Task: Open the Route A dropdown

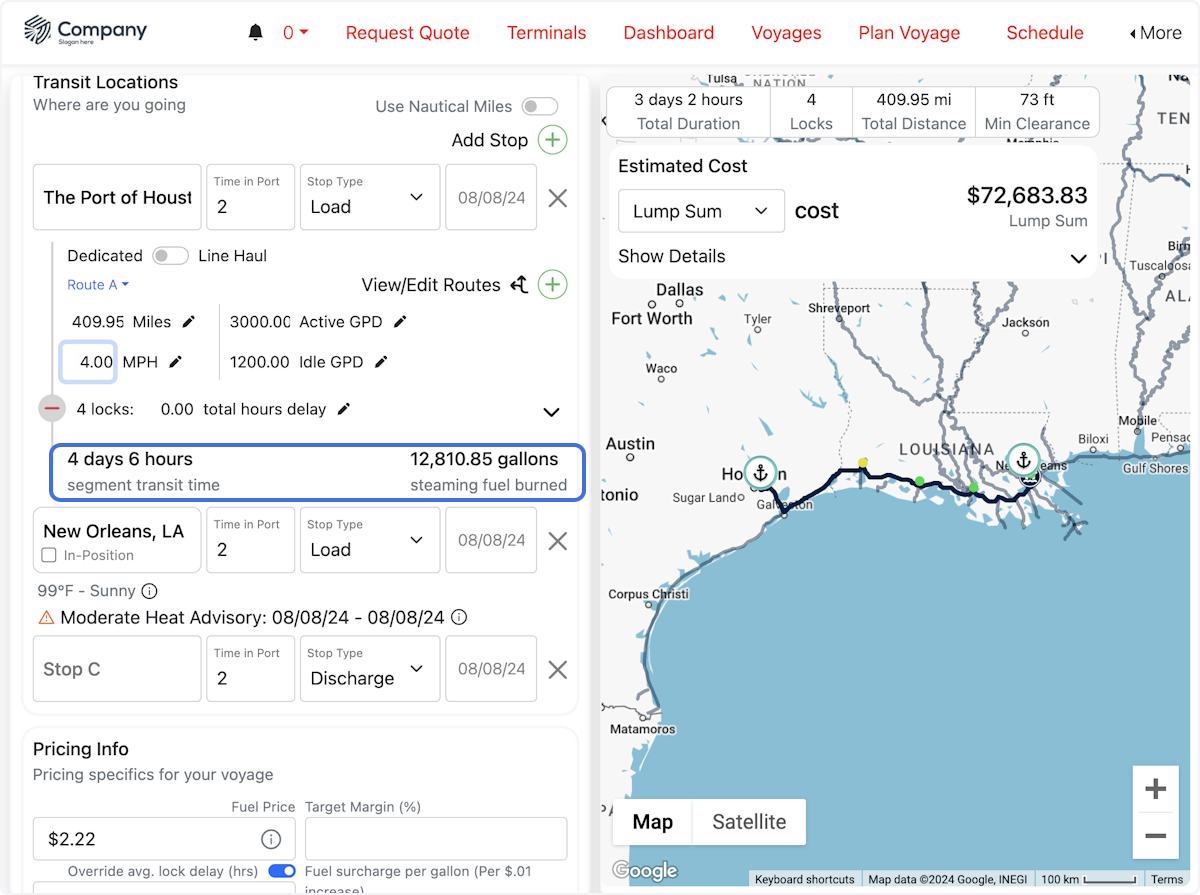Action: [x=98, y=285]
